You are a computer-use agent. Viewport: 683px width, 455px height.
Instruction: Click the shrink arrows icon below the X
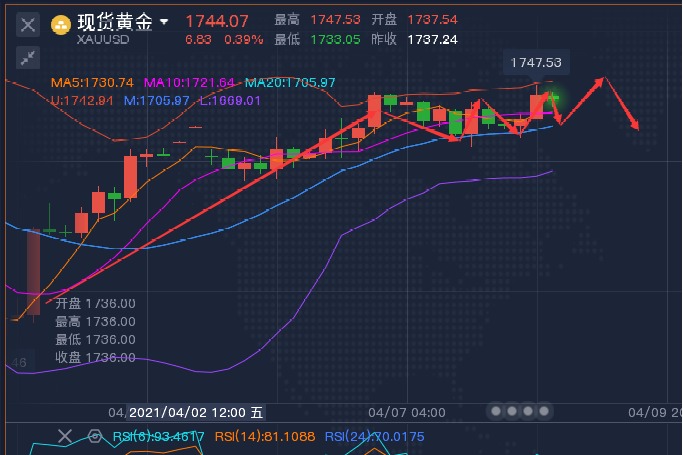[28, 57]
